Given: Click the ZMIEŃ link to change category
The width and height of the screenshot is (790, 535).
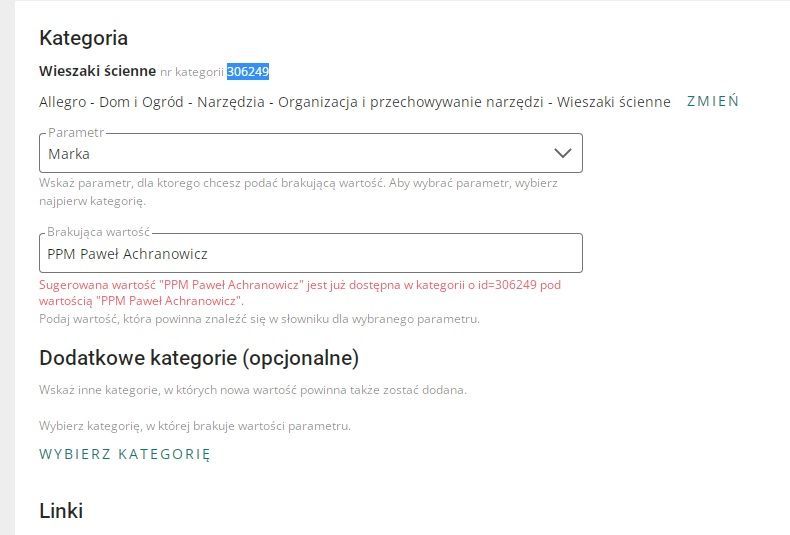Looking at the screenshot, I should [712, 101].
